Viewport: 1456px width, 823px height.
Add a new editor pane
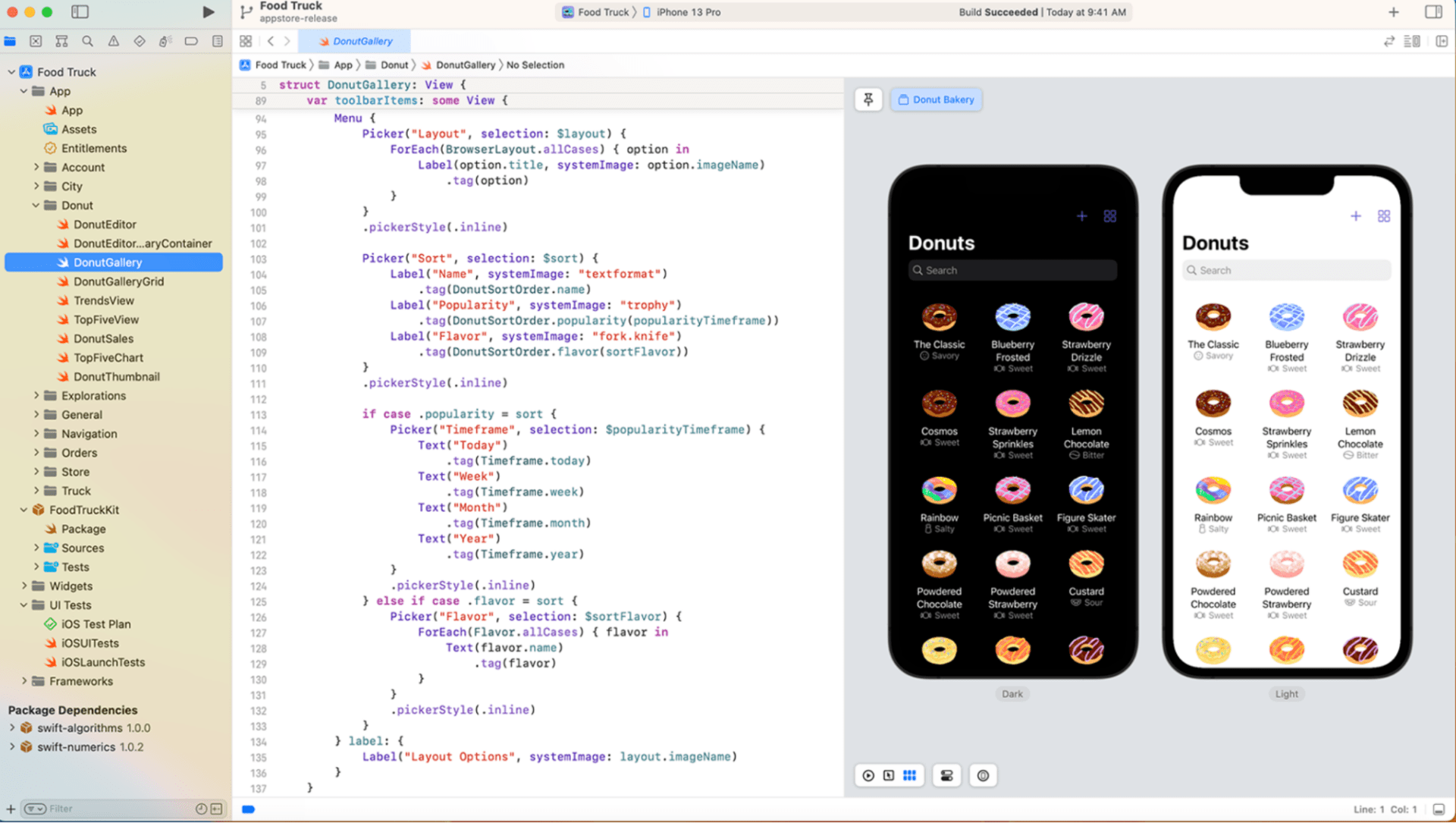pyautogui.click(x=1442, y=42)
